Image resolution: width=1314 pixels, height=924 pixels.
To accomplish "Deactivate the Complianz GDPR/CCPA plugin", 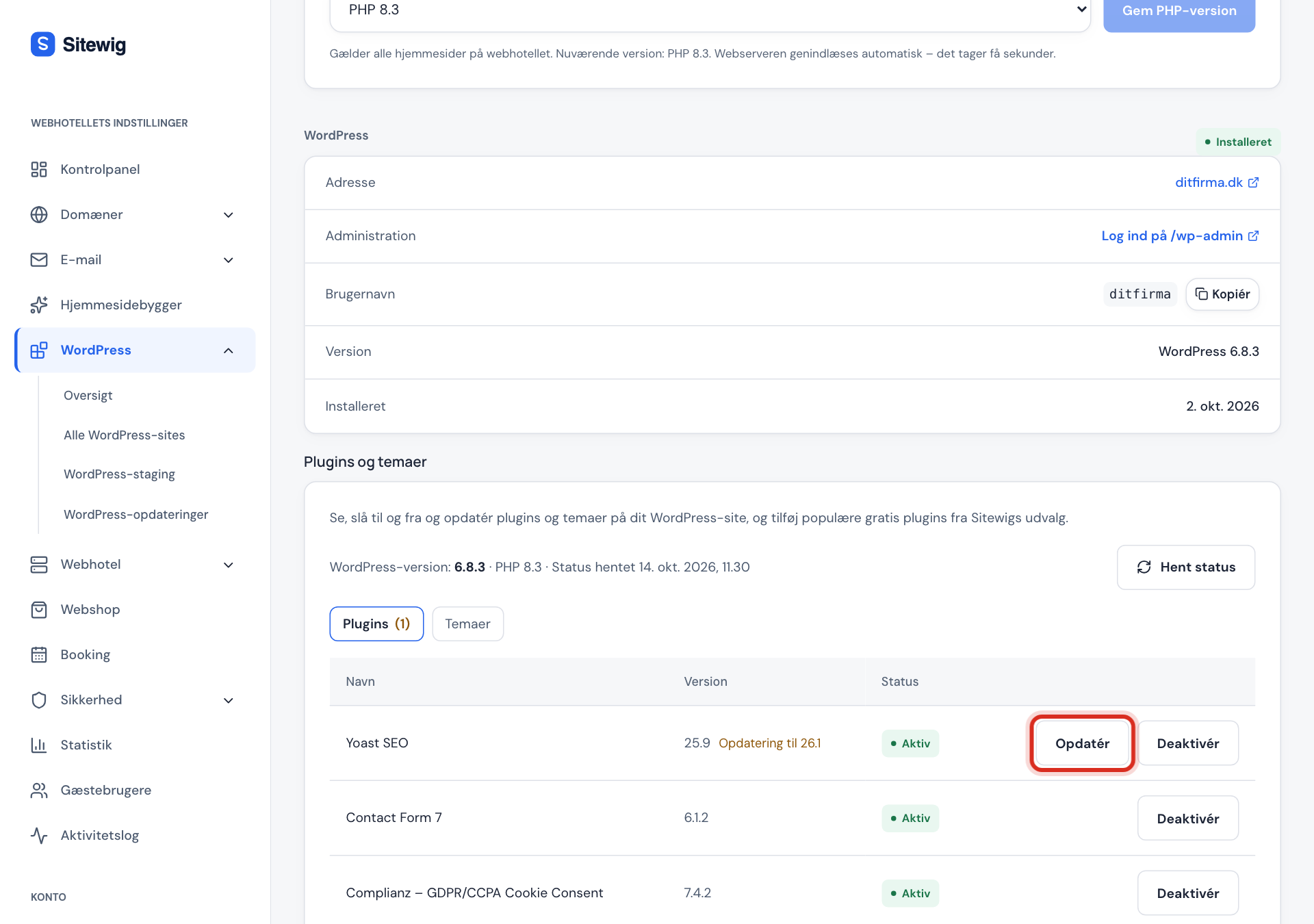I will [1188, 893].
